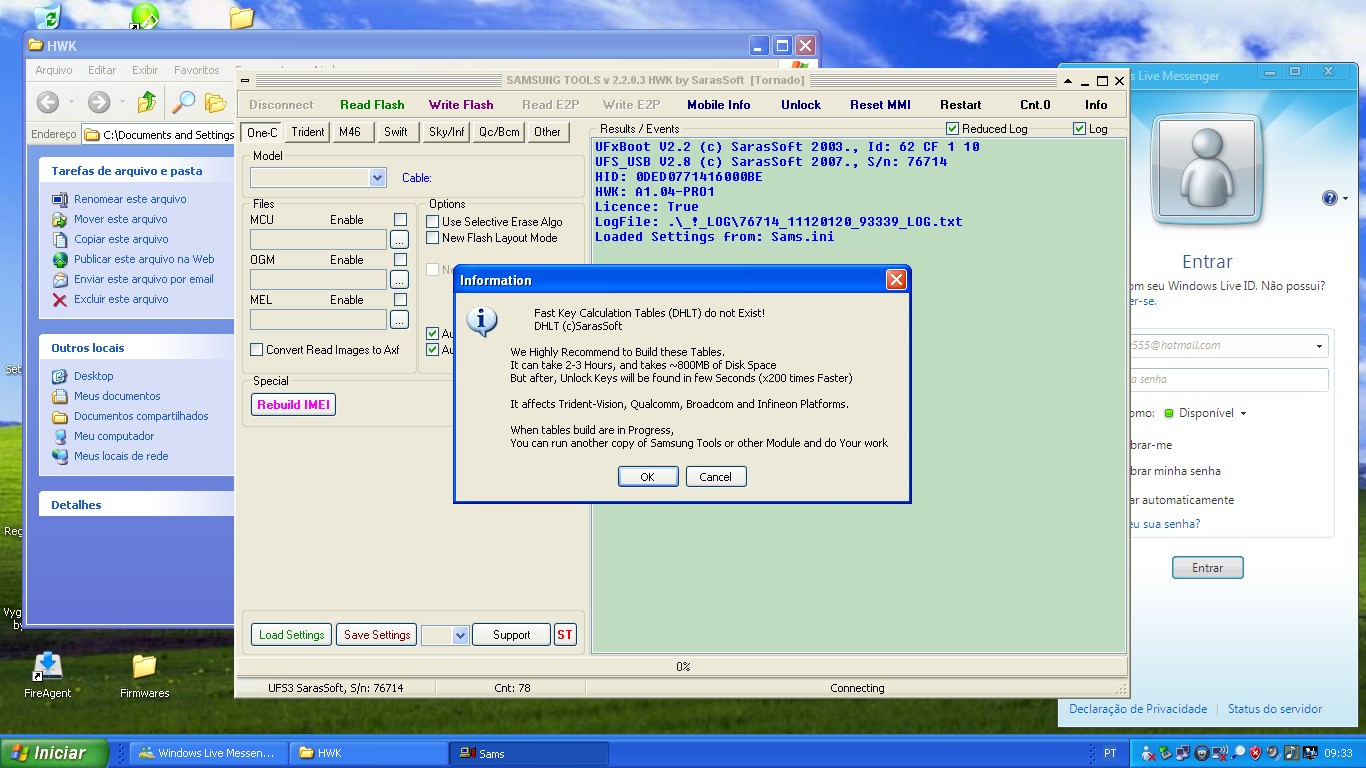Switch to the Qc/Bcm tab
The width and height of the screenshot is (1366, 768).
[x=499, y=132]
